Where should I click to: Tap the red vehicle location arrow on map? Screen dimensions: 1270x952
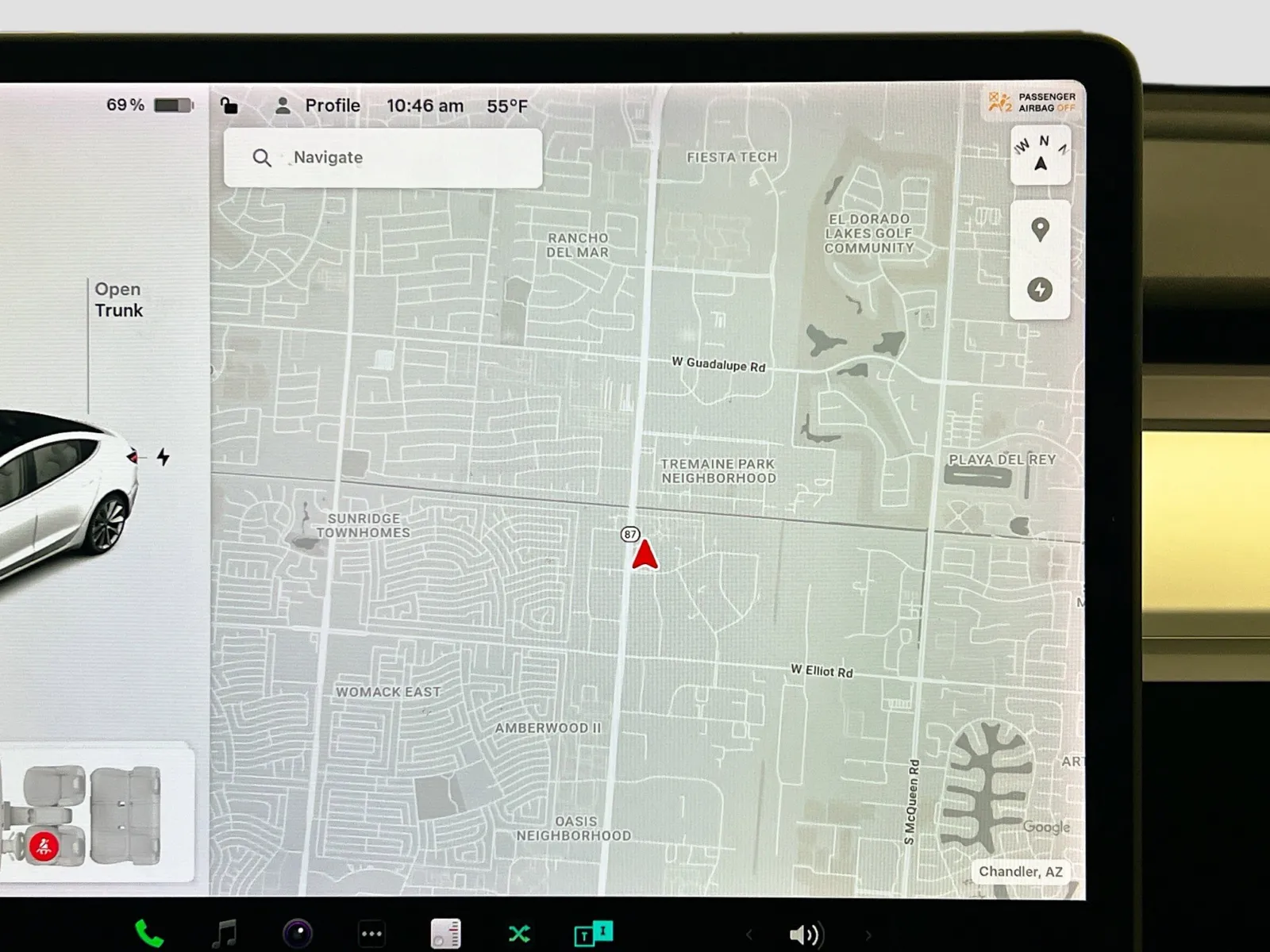[x=645, y=555]
